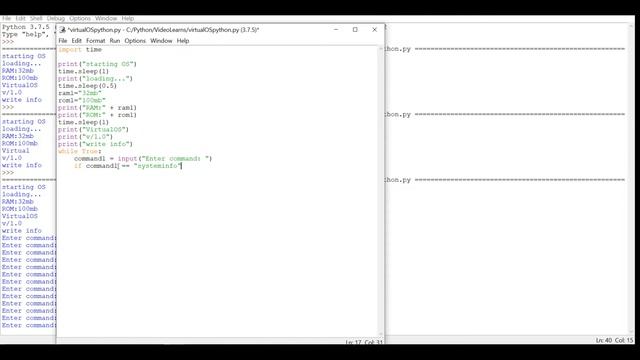Open Format menu in the editor window
Viewport: 640px width, 360px height.
(x=96, y=41)
